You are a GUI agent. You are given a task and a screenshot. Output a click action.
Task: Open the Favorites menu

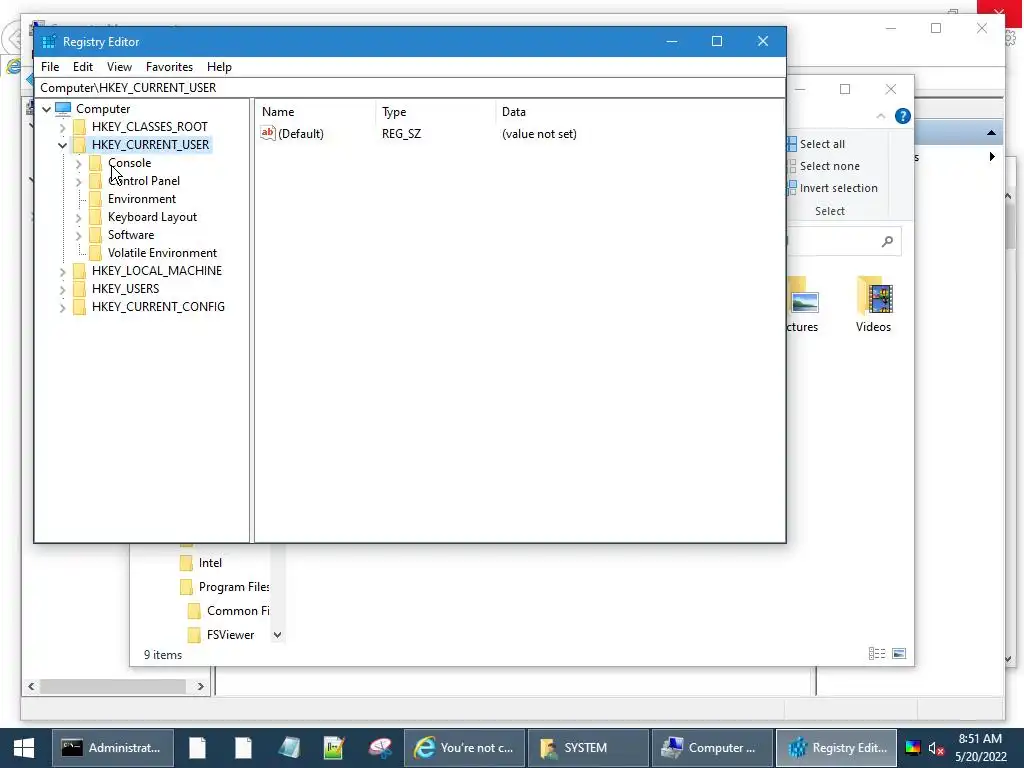click(169, 67)
